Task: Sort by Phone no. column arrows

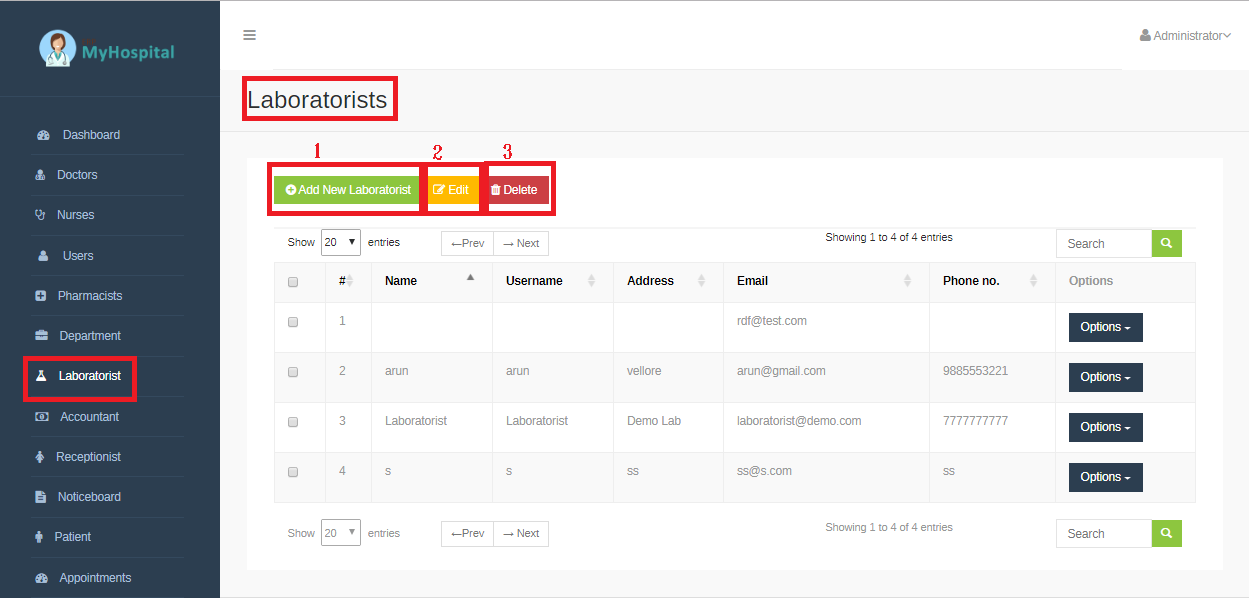Action: (1033, 281)
